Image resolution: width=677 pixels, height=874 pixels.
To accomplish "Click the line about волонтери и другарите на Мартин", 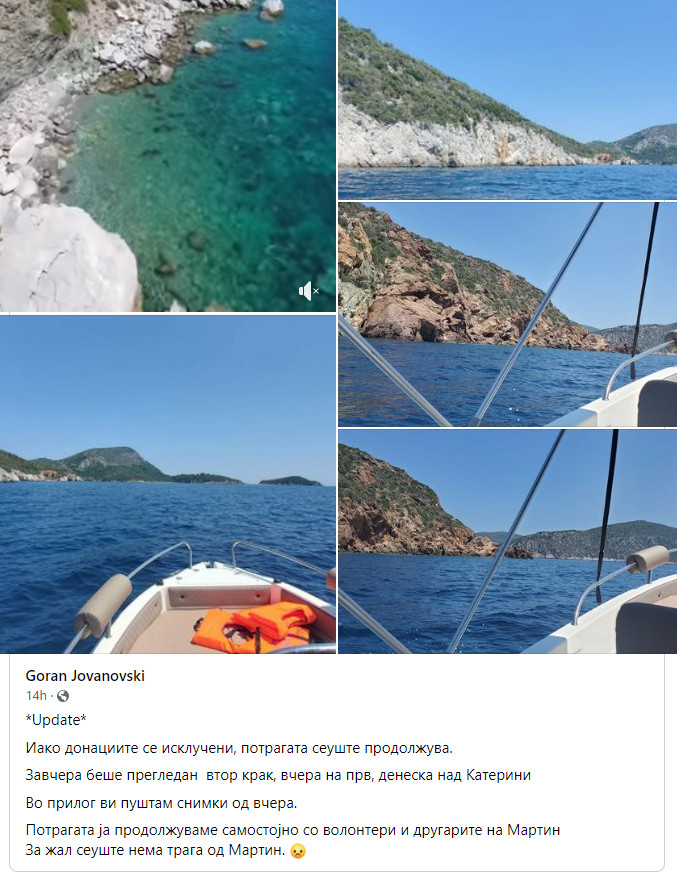I will 293,830.
